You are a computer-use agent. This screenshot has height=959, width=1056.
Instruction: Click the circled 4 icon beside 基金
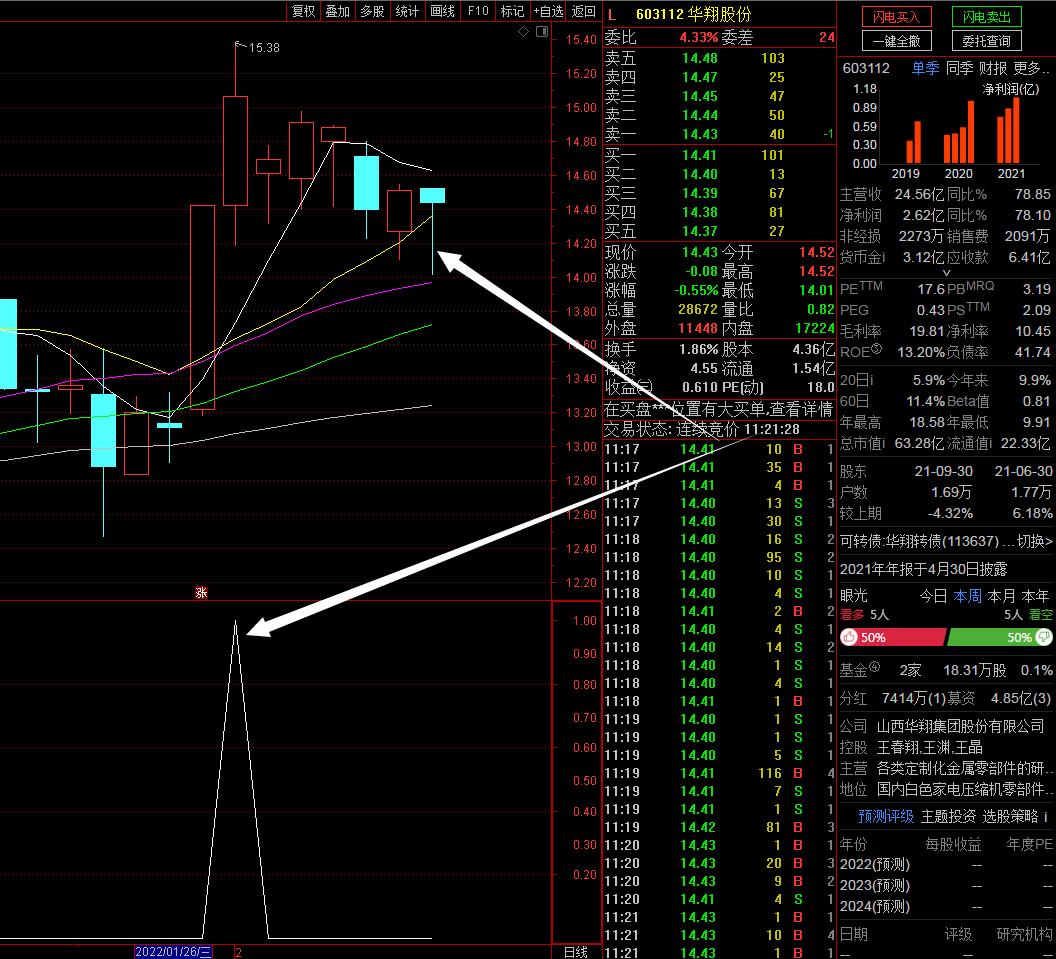[x=874, y=667]
